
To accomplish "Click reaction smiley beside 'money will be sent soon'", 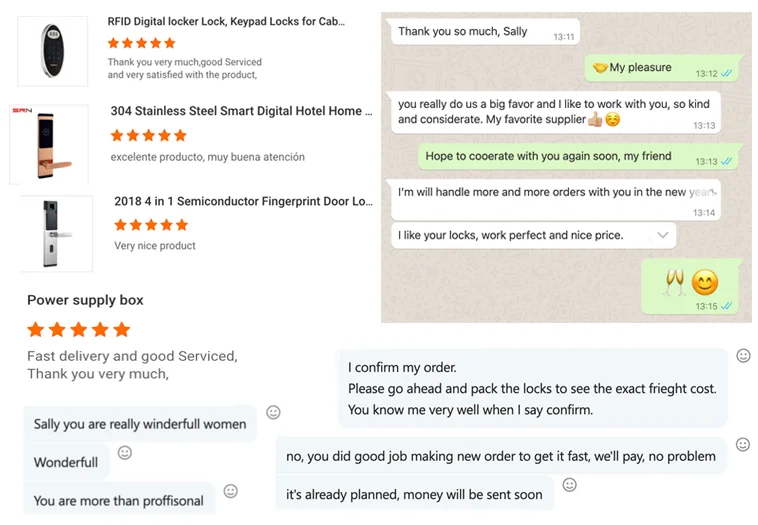I will point(570,485).
